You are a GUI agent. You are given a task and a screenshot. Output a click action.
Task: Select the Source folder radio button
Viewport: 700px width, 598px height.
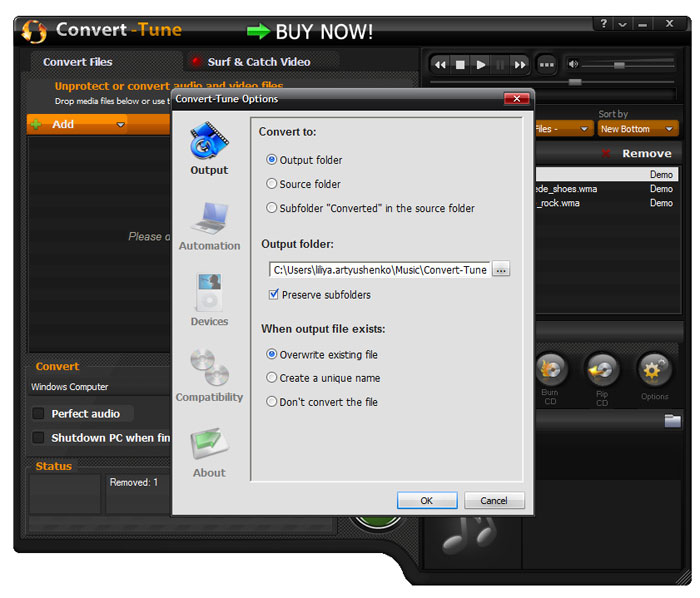[271, 183]
